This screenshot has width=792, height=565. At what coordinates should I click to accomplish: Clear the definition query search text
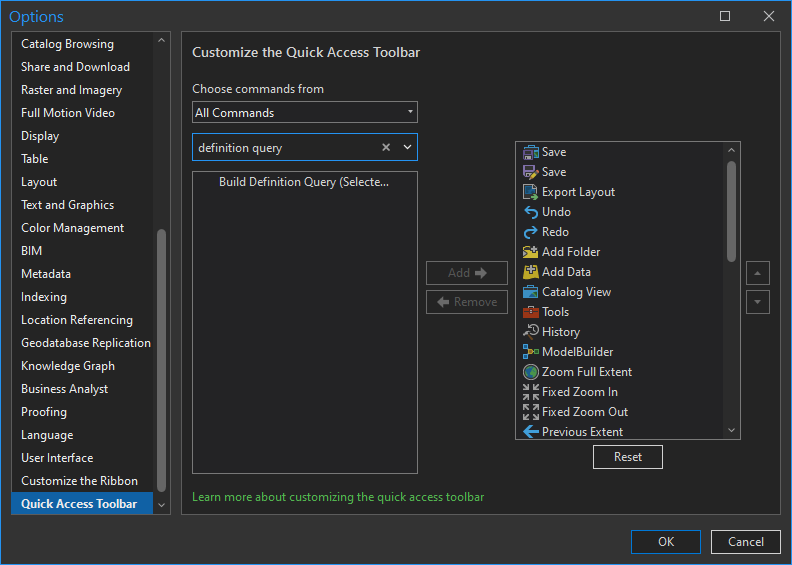pos(386,148)
